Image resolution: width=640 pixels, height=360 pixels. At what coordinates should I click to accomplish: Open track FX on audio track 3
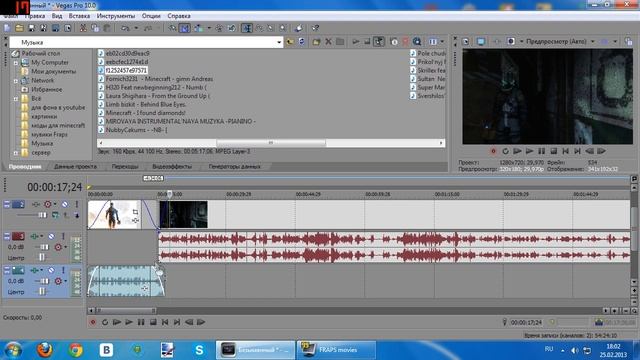tap(35, 236)
